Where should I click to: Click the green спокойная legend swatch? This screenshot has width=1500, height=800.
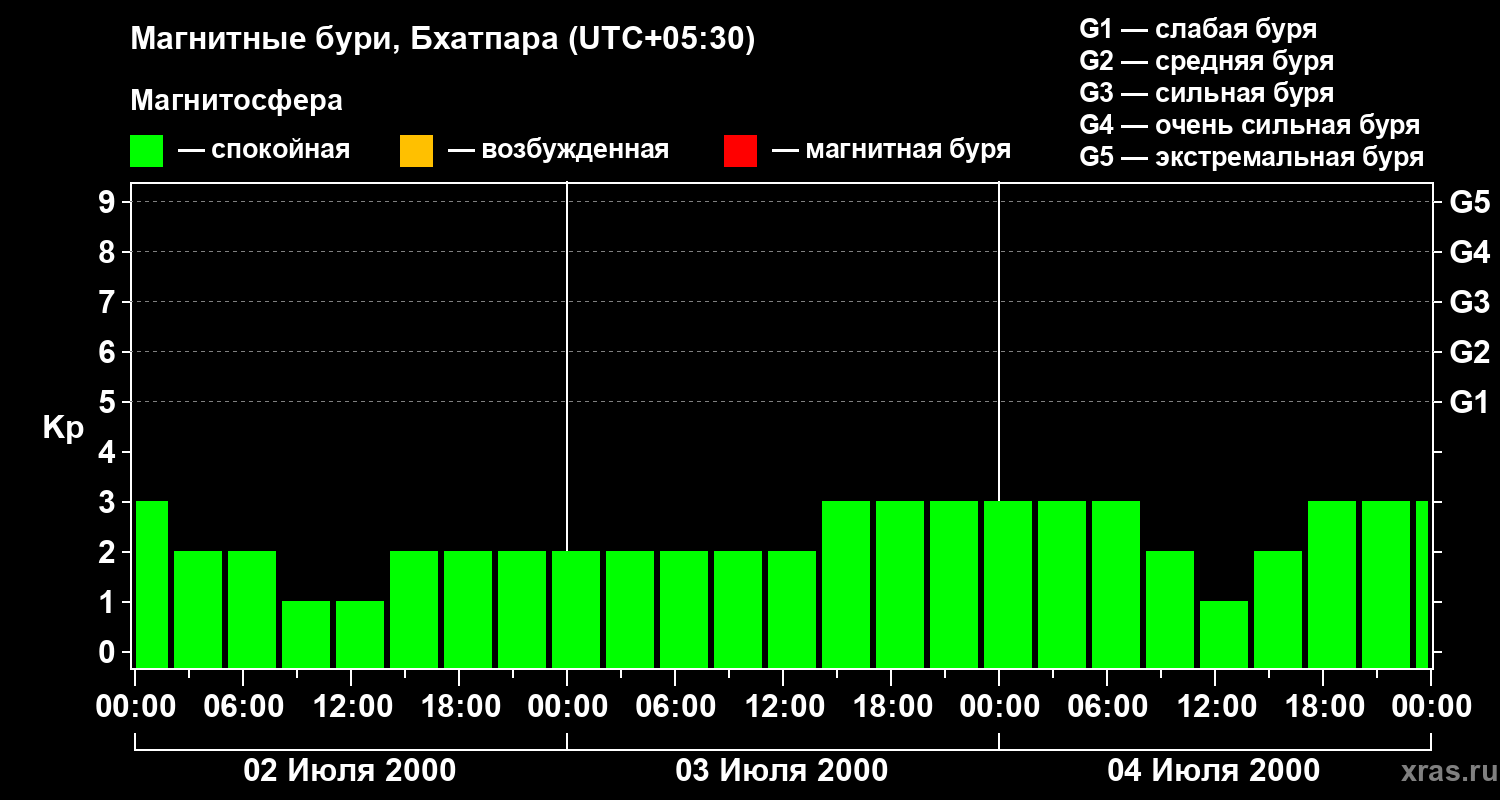[x=147, y=151]
